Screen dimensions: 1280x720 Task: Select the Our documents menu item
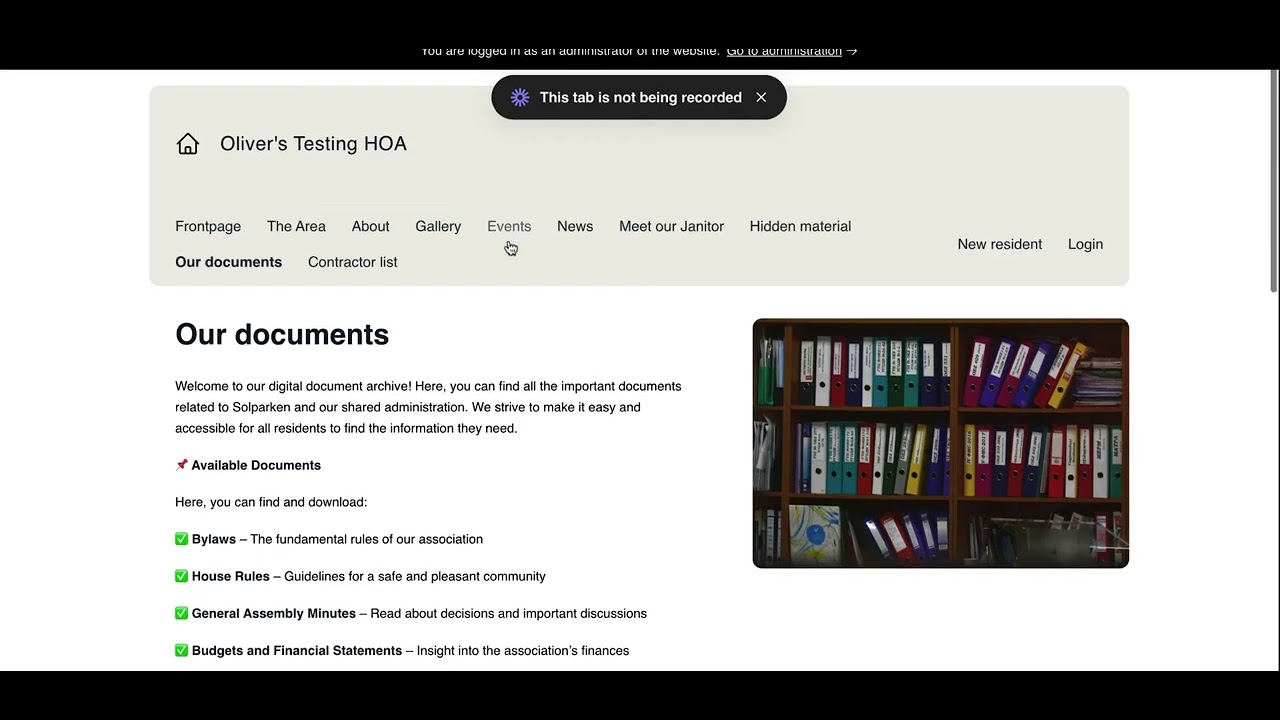228,262
